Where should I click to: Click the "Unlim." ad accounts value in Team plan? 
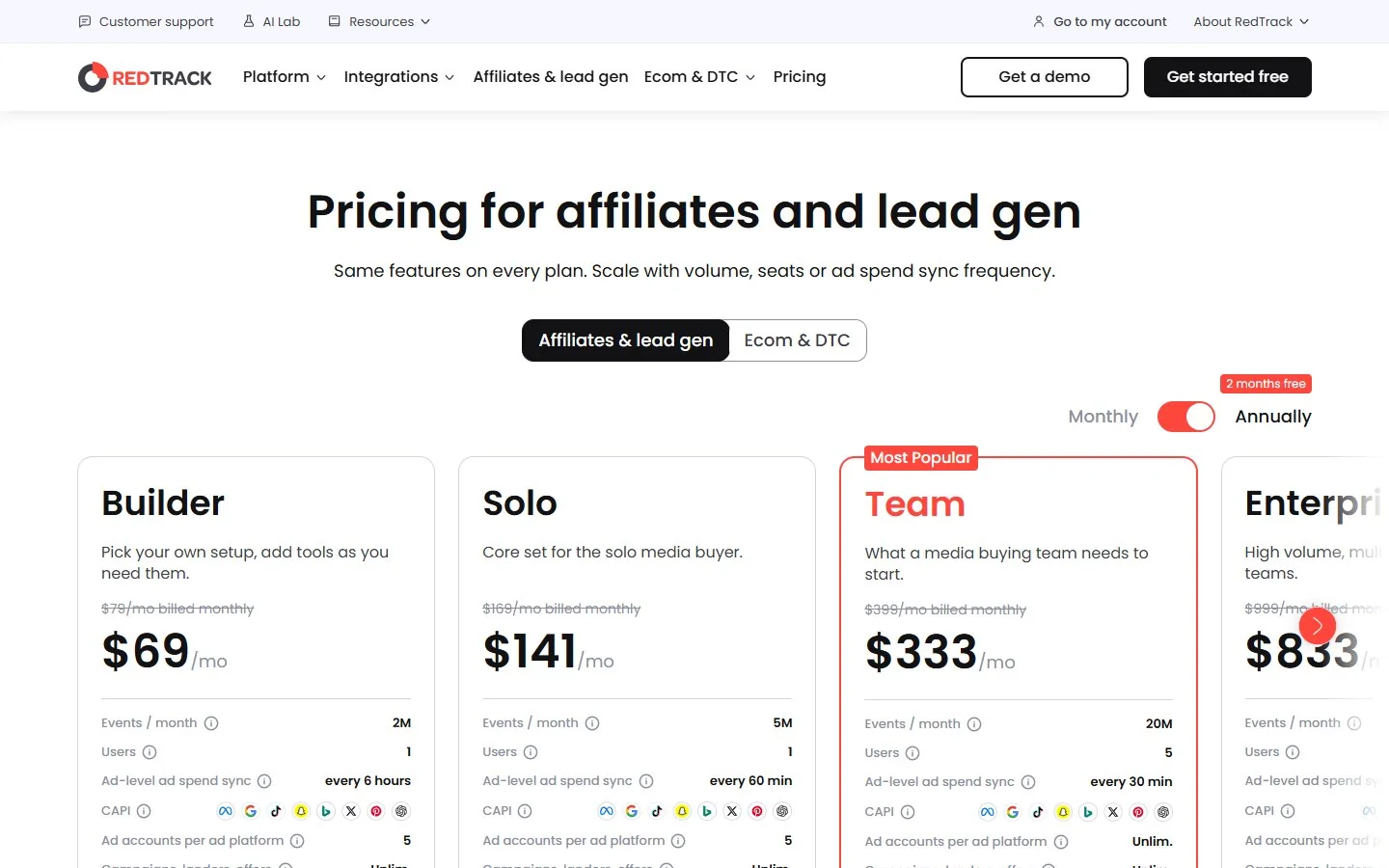tap(1153, 842)
